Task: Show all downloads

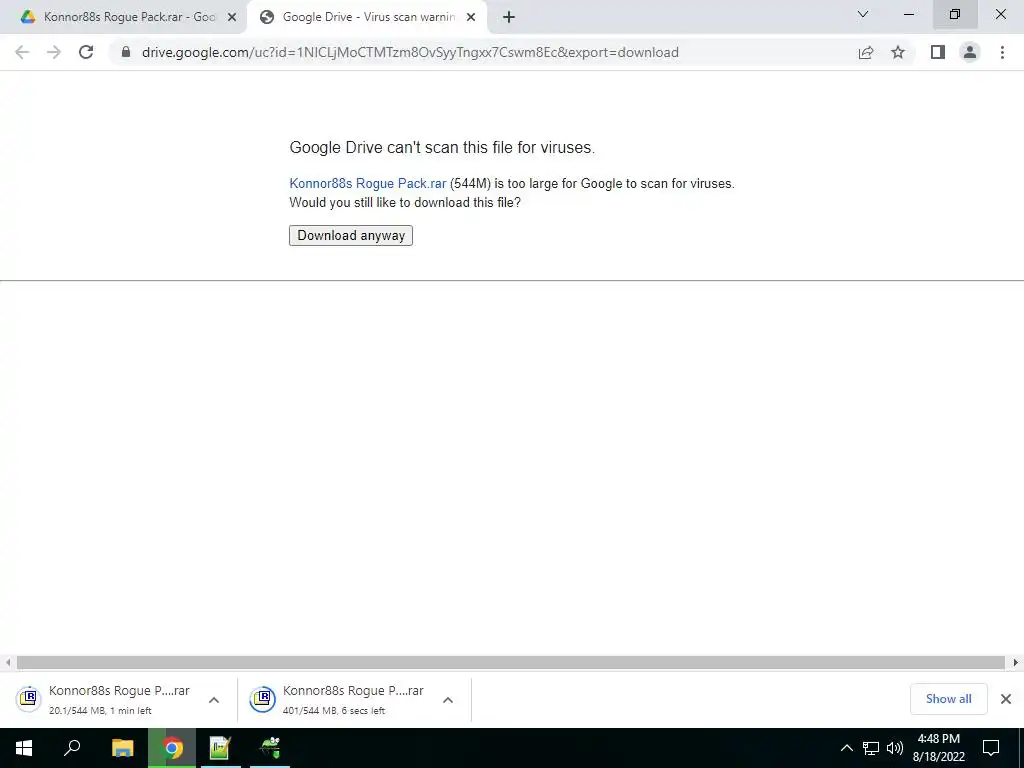Action: click(948, 699)
